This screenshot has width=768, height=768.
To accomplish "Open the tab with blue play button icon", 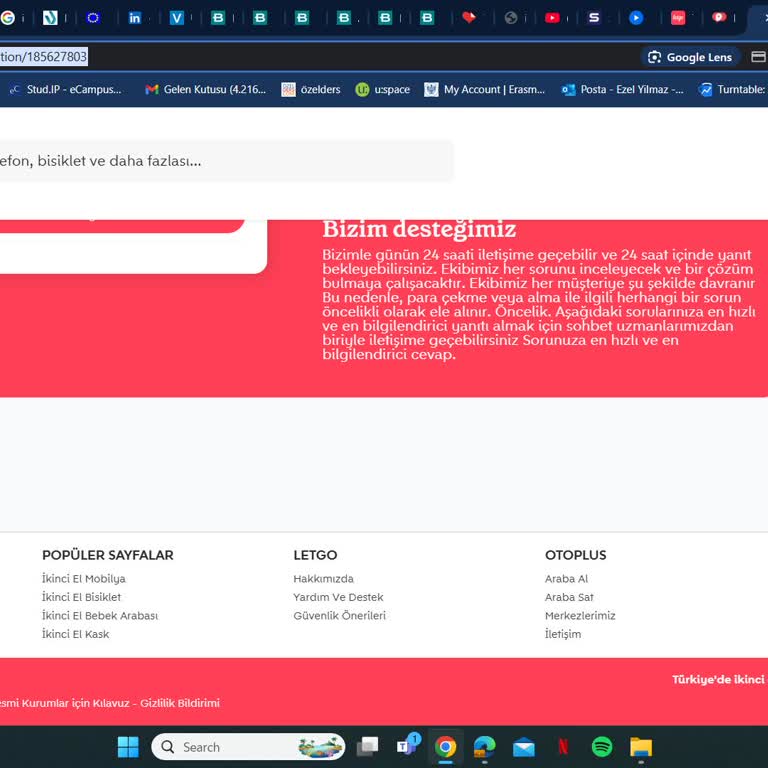I will (x=636, y=18).
